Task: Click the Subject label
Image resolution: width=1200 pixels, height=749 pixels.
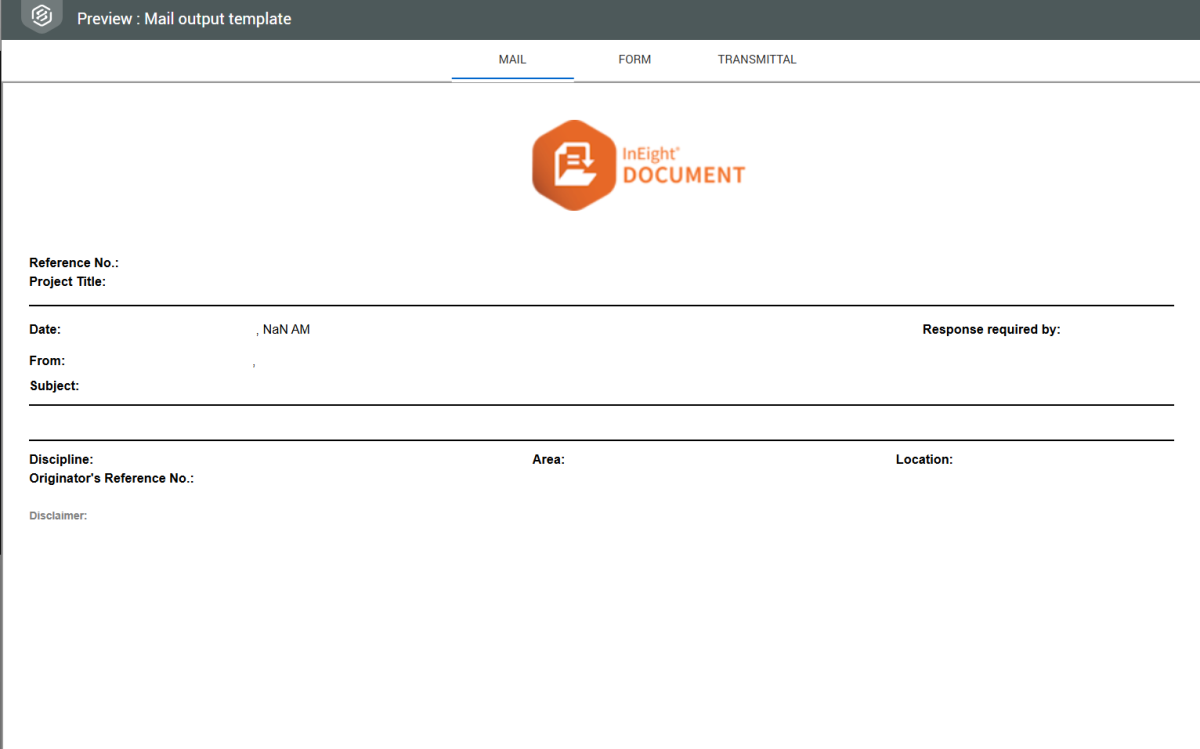Action: pyautogui.click(x=54, y=386)
